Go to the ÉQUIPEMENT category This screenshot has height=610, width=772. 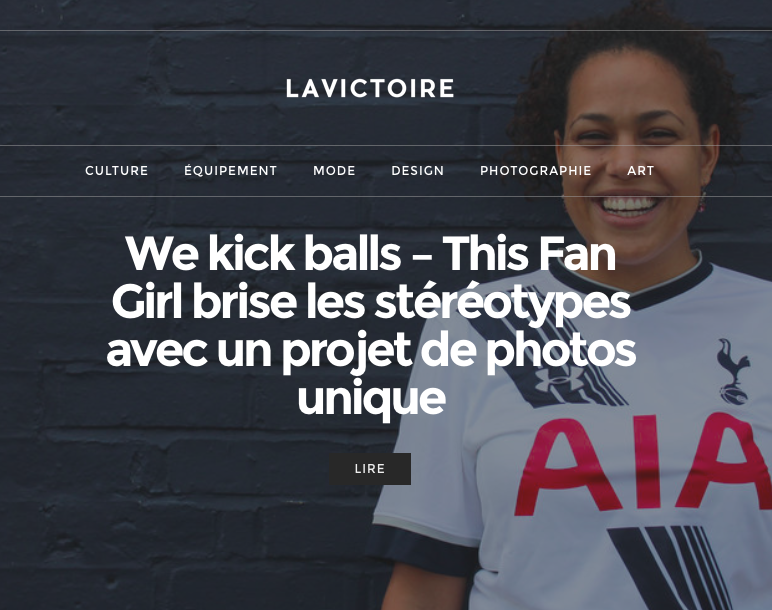(230, 170)
